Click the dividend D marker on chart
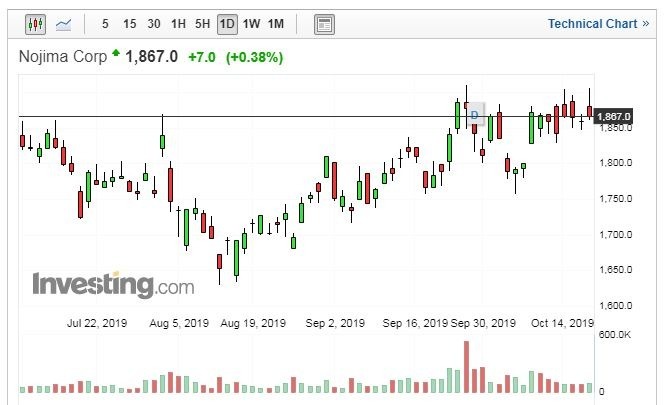 (475, 115)
